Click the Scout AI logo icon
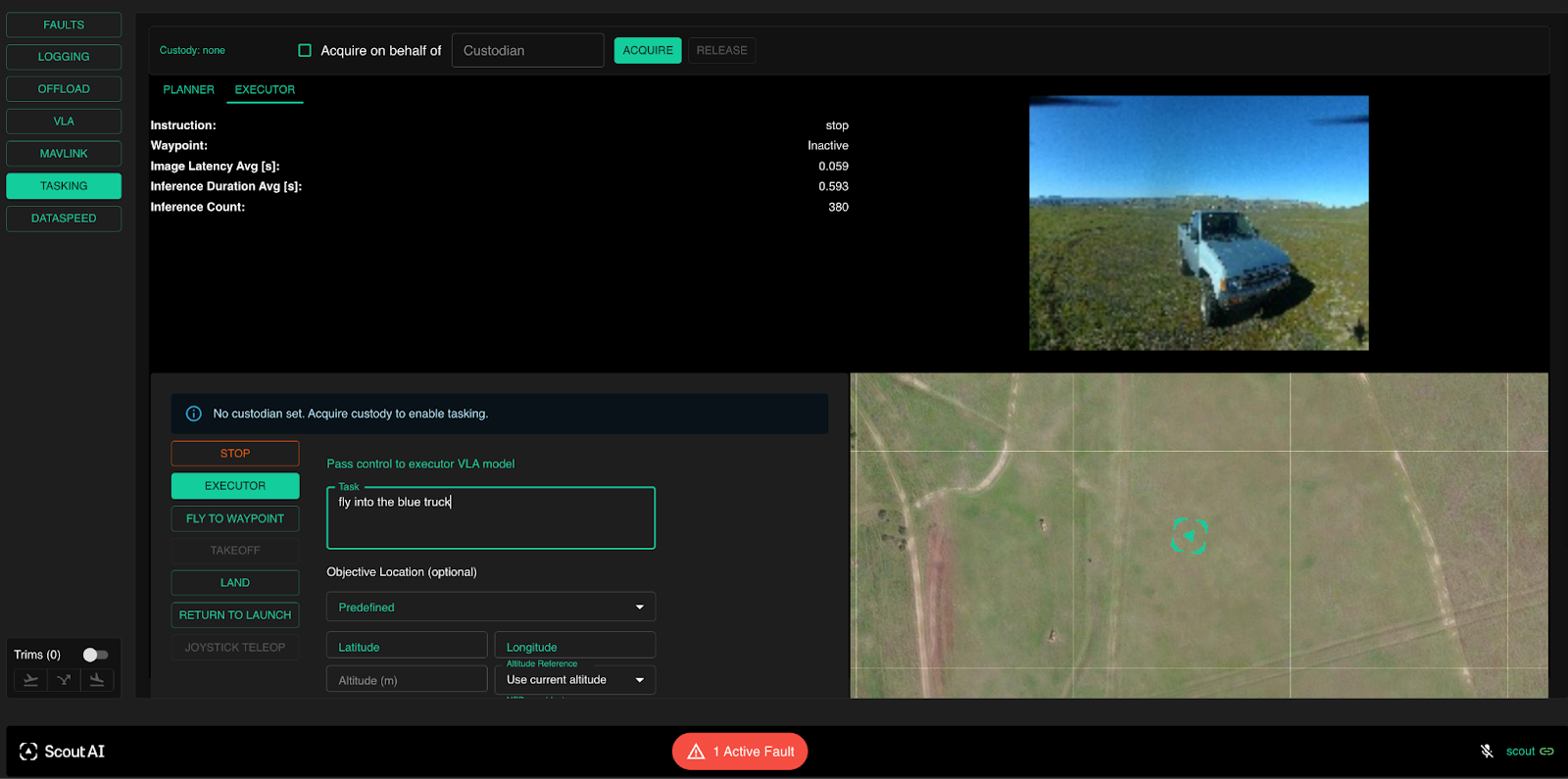Image resolution: width=1568 pixels, height=779 pixels. pos(28,752)
